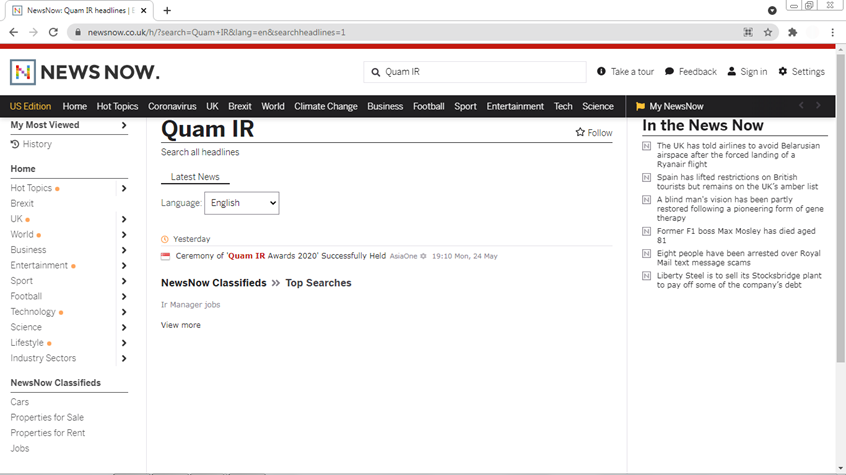Viewport: 846px width, 475px height.
Task: Open blind man's vision gene therapy headline
Action: tap(740, 209)
